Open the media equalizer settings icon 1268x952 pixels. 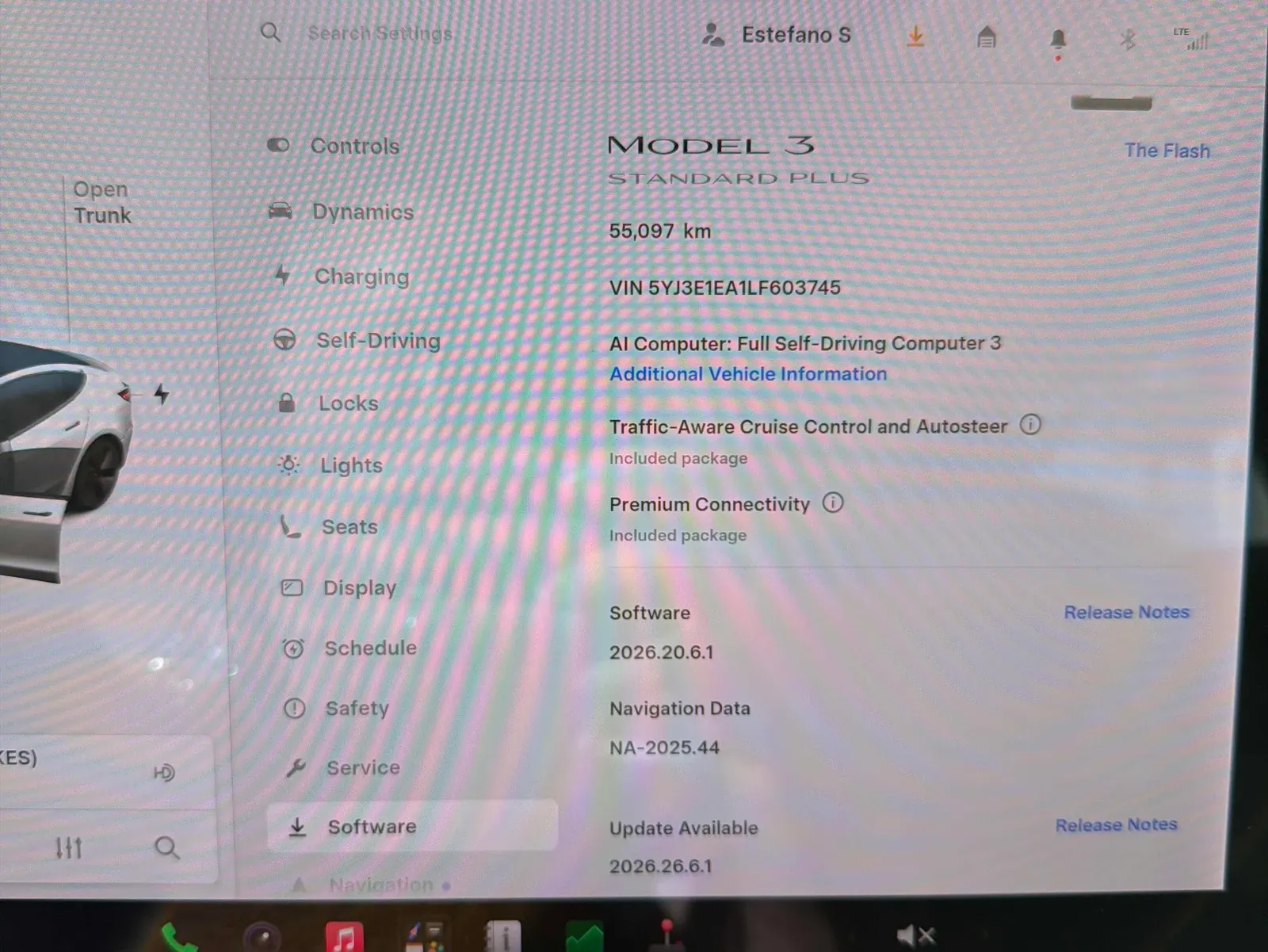pyautogui.click(x=68, y=848)
